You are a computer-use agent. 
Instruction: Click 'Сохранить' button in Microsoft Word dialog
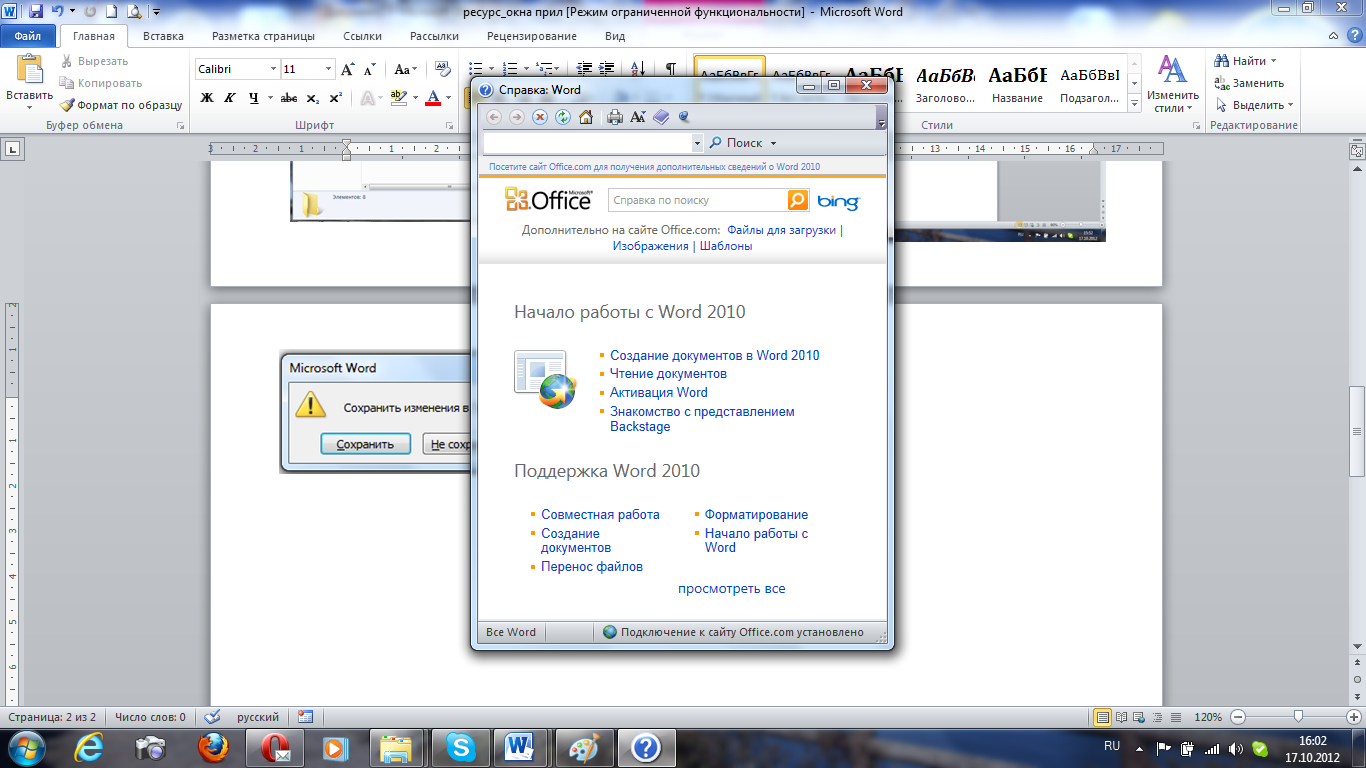pos(365,444)
